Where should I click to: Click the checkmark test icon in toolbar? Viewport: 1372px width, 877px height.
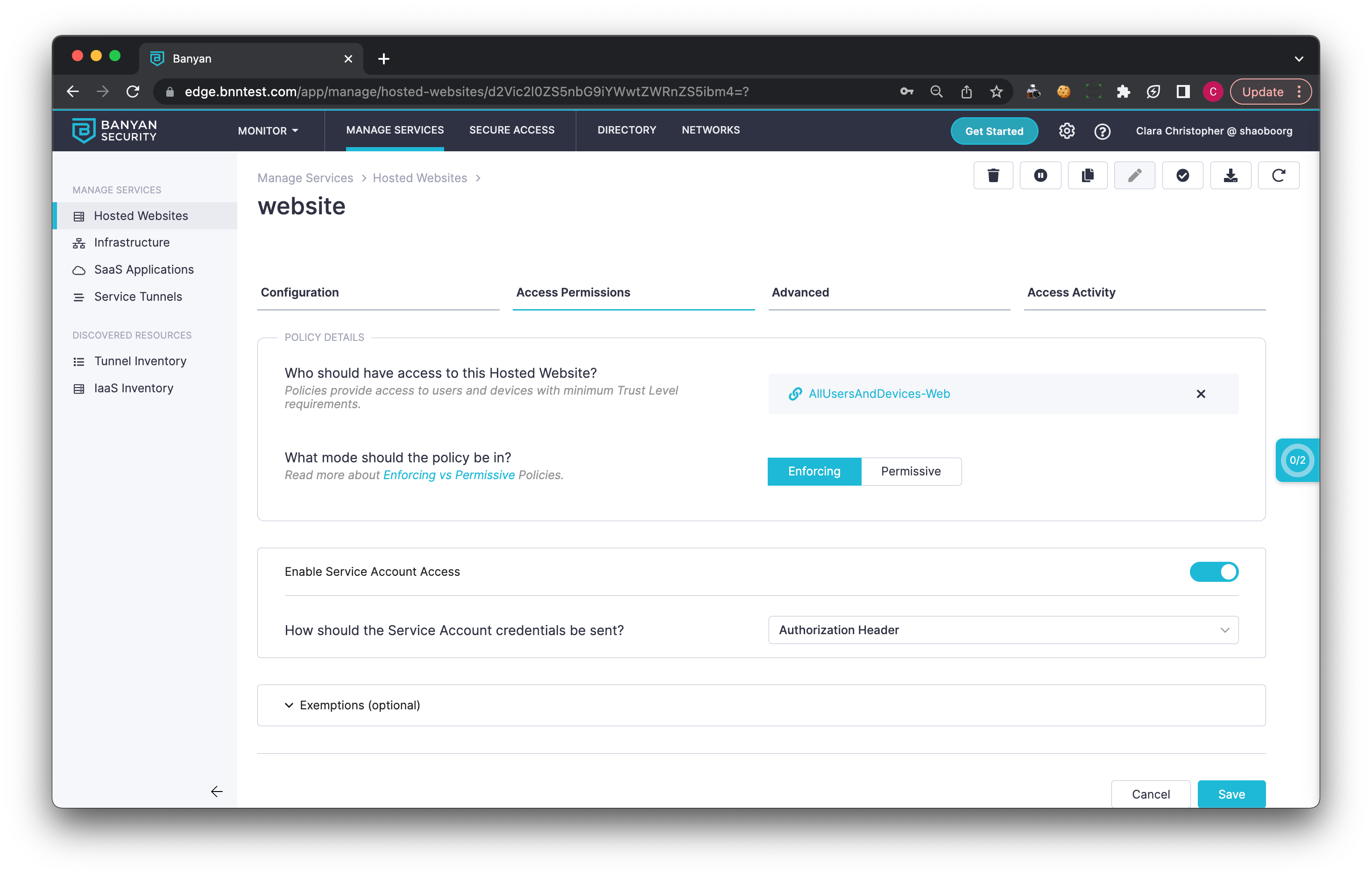[x=1182, y=176]
